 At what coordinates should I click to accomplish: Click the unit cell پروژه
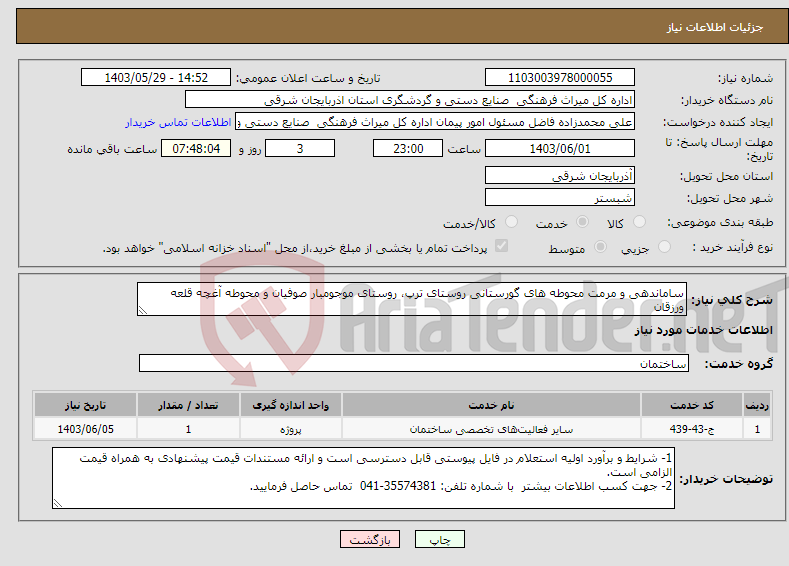[290, 429]
